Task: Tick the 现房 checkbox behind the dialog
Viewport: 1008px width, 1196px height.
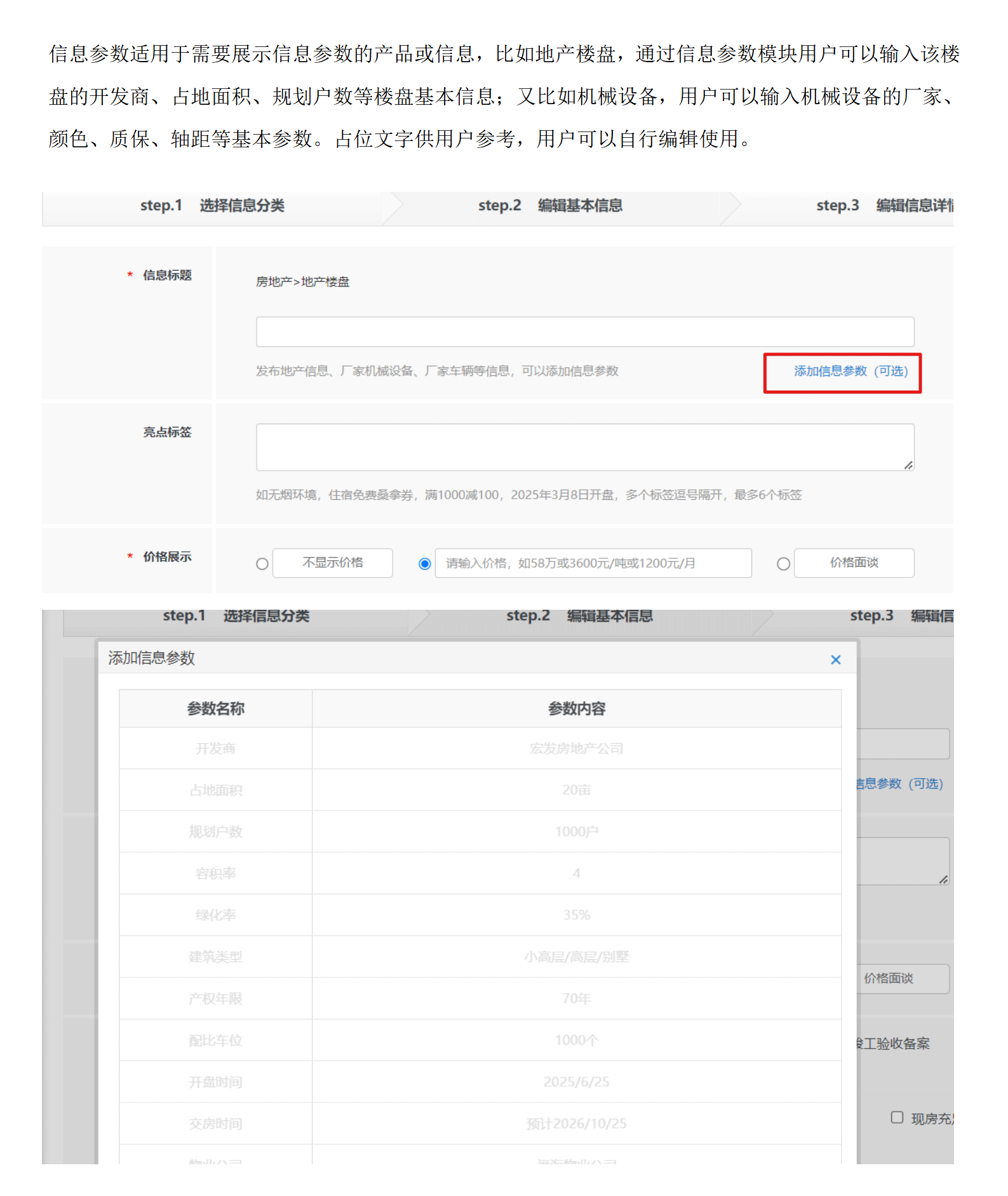Action: pyautogui.click(x=896, y=1117)
